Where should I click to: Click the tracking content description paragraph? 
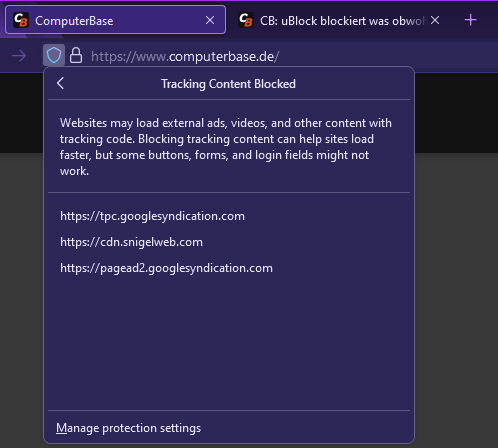226,147
